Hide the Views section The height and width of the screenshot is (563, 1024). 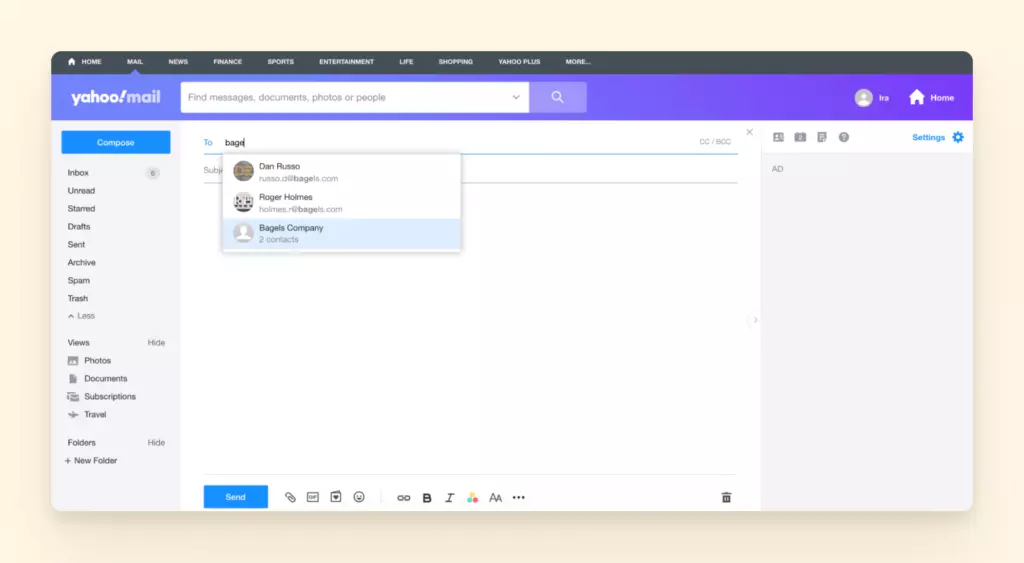(156, 343)
